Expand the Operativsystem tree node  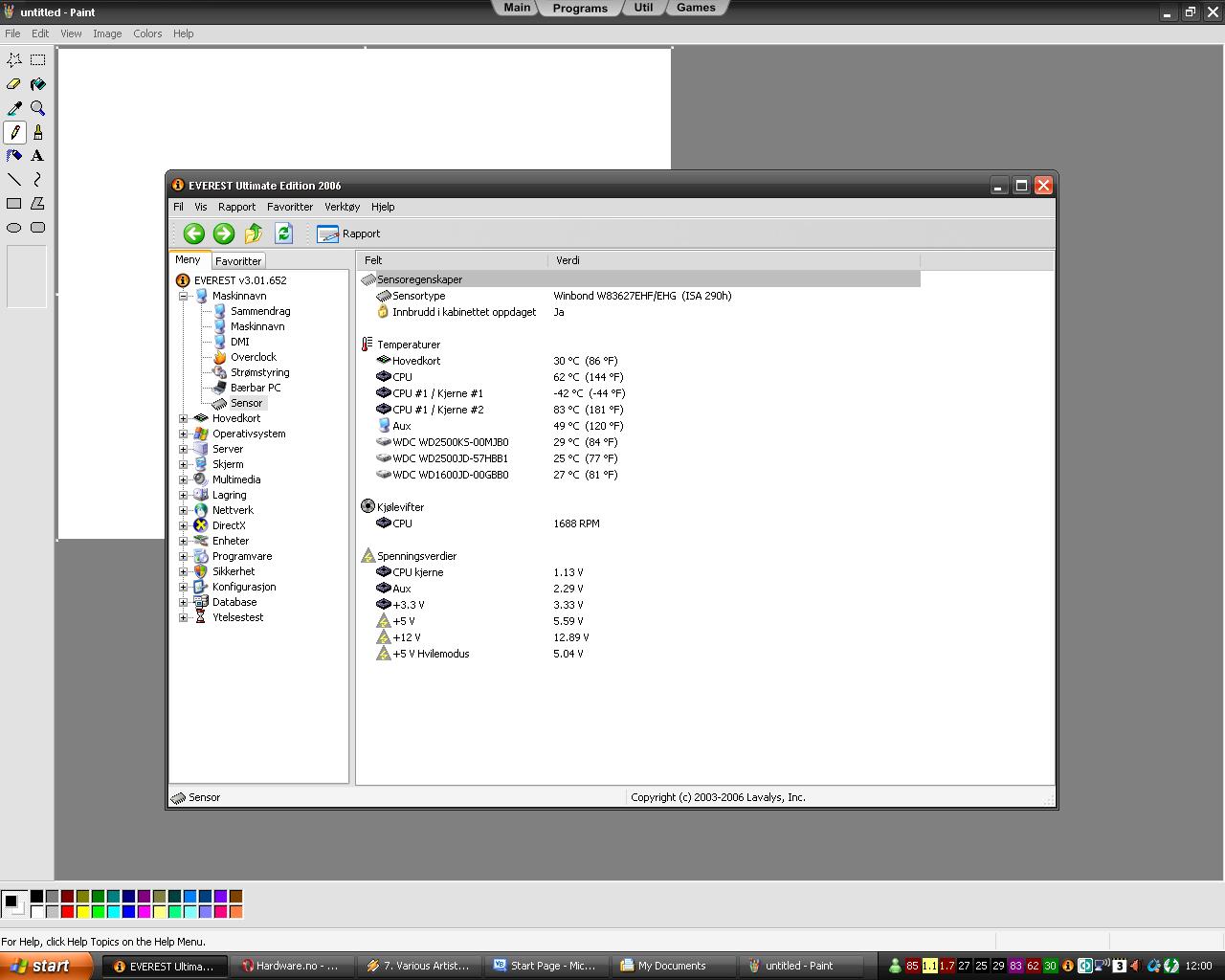click(x=184, y=434)
